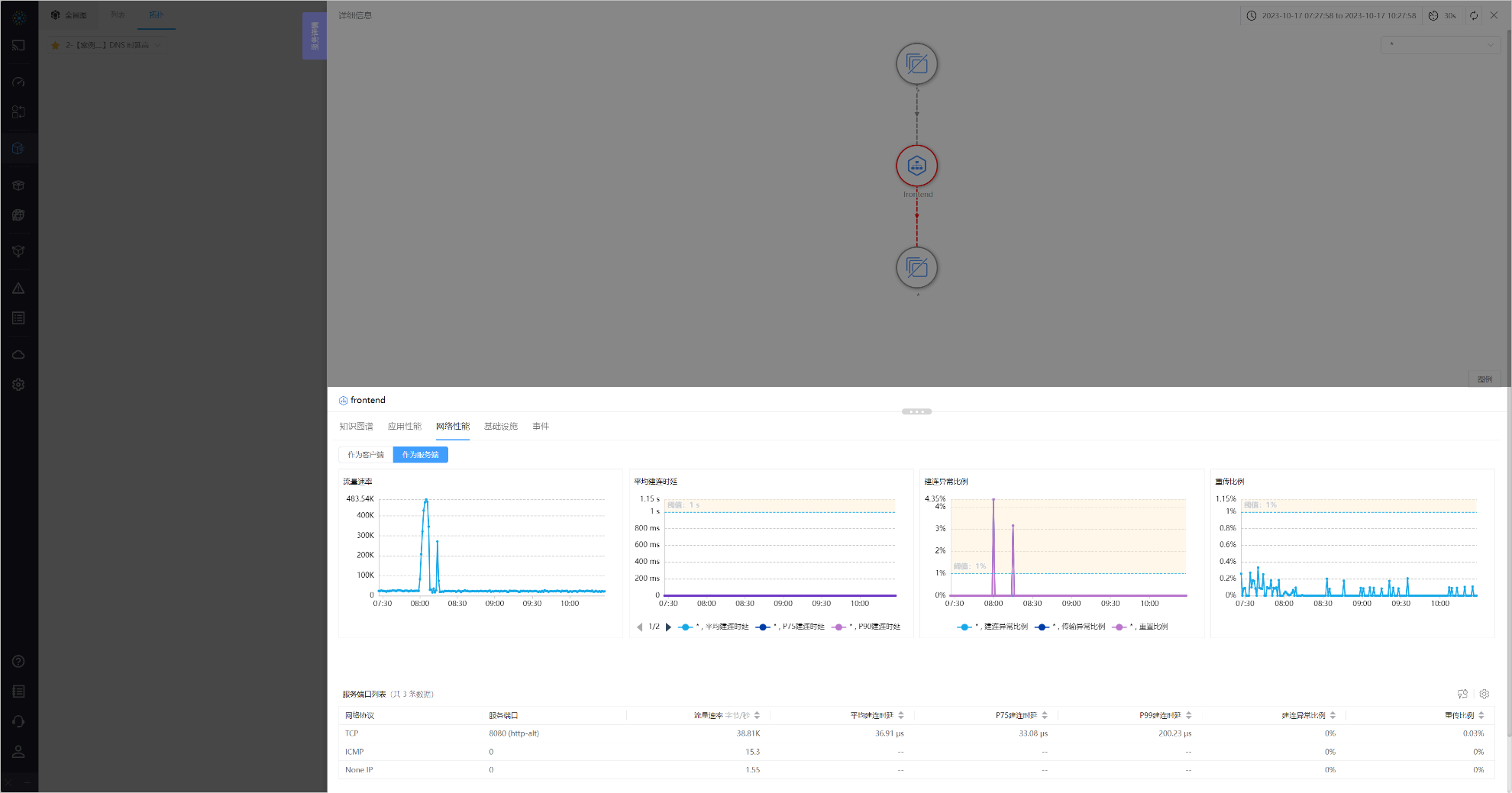Switch view to 作为客户端

(x=366, y=455)
